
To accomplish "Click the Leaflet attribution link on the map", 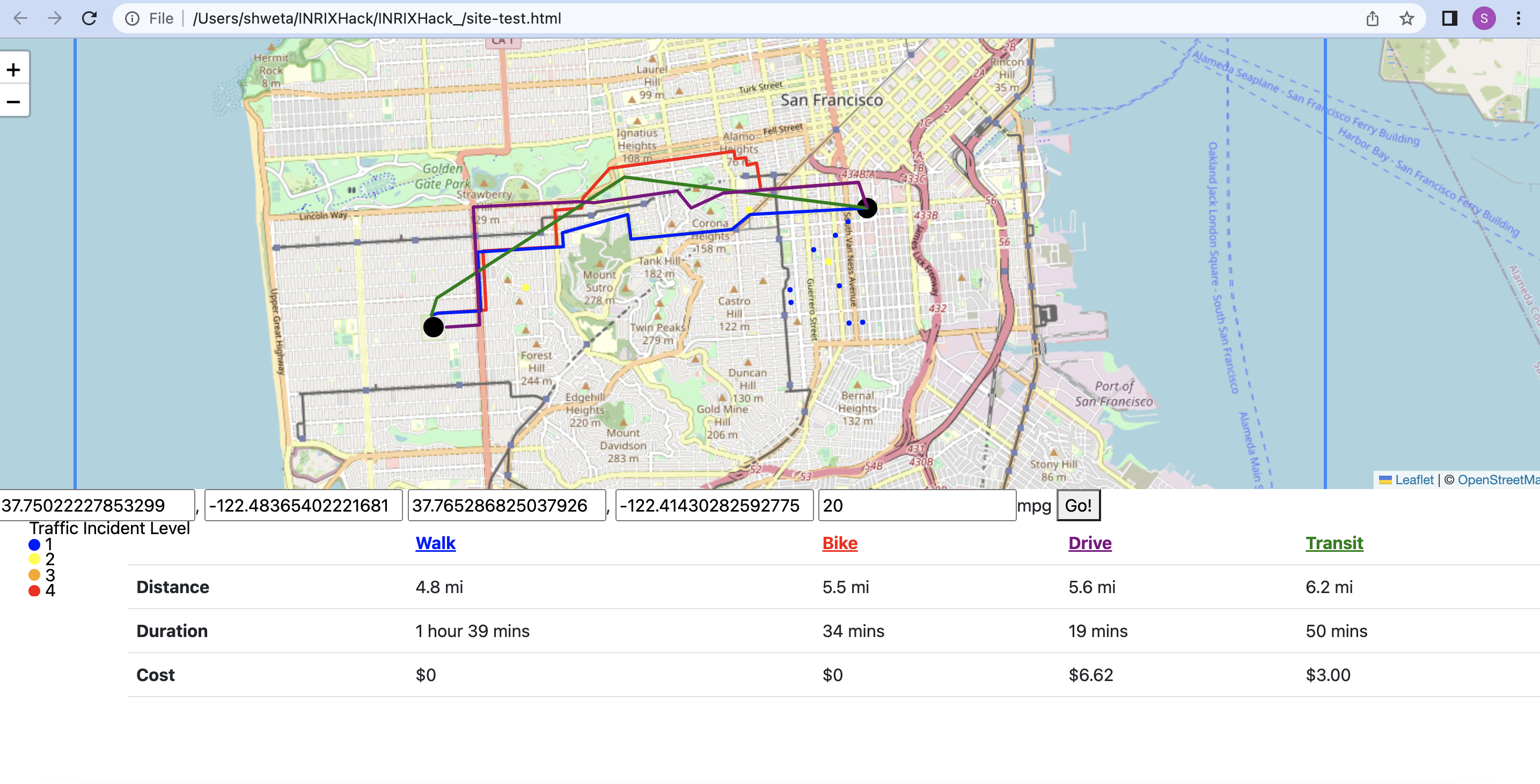I will pos(1413,479).
